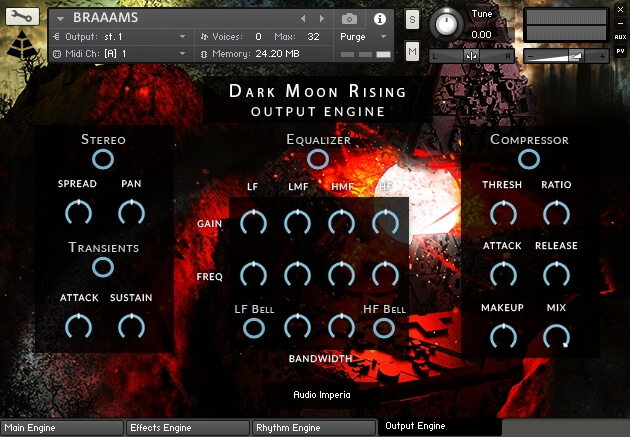Click the L-R pan slider

coord(471,56)
